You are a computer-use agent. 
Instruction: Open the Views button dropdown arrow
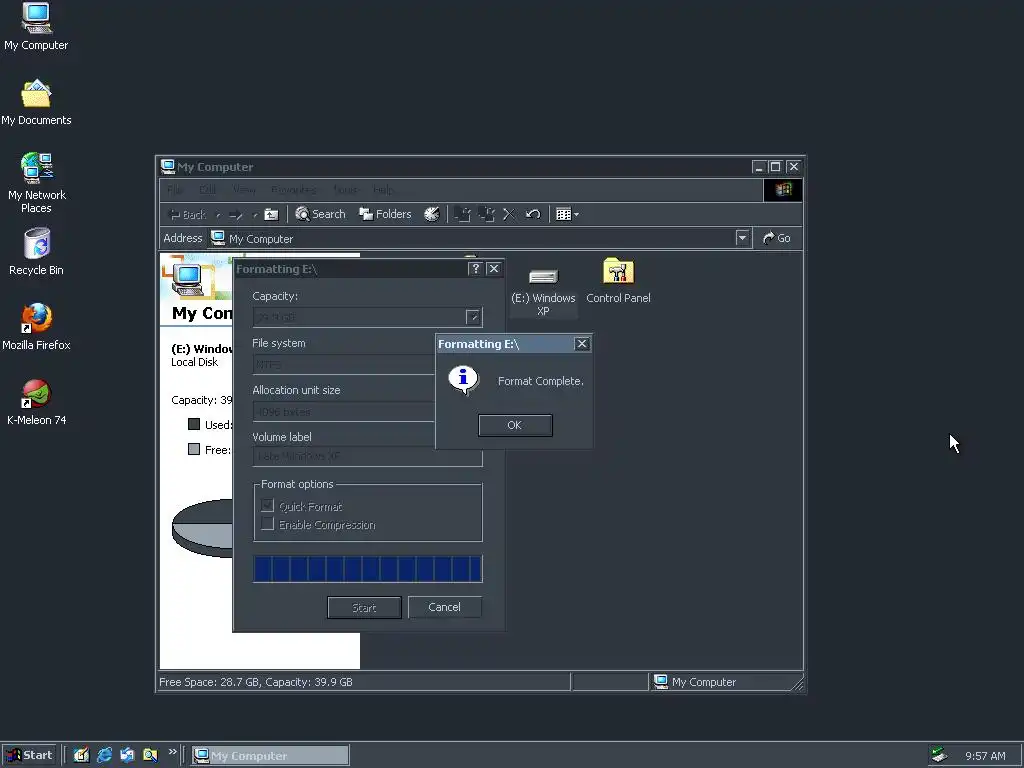pyautogui.click(x=576, y=214)
